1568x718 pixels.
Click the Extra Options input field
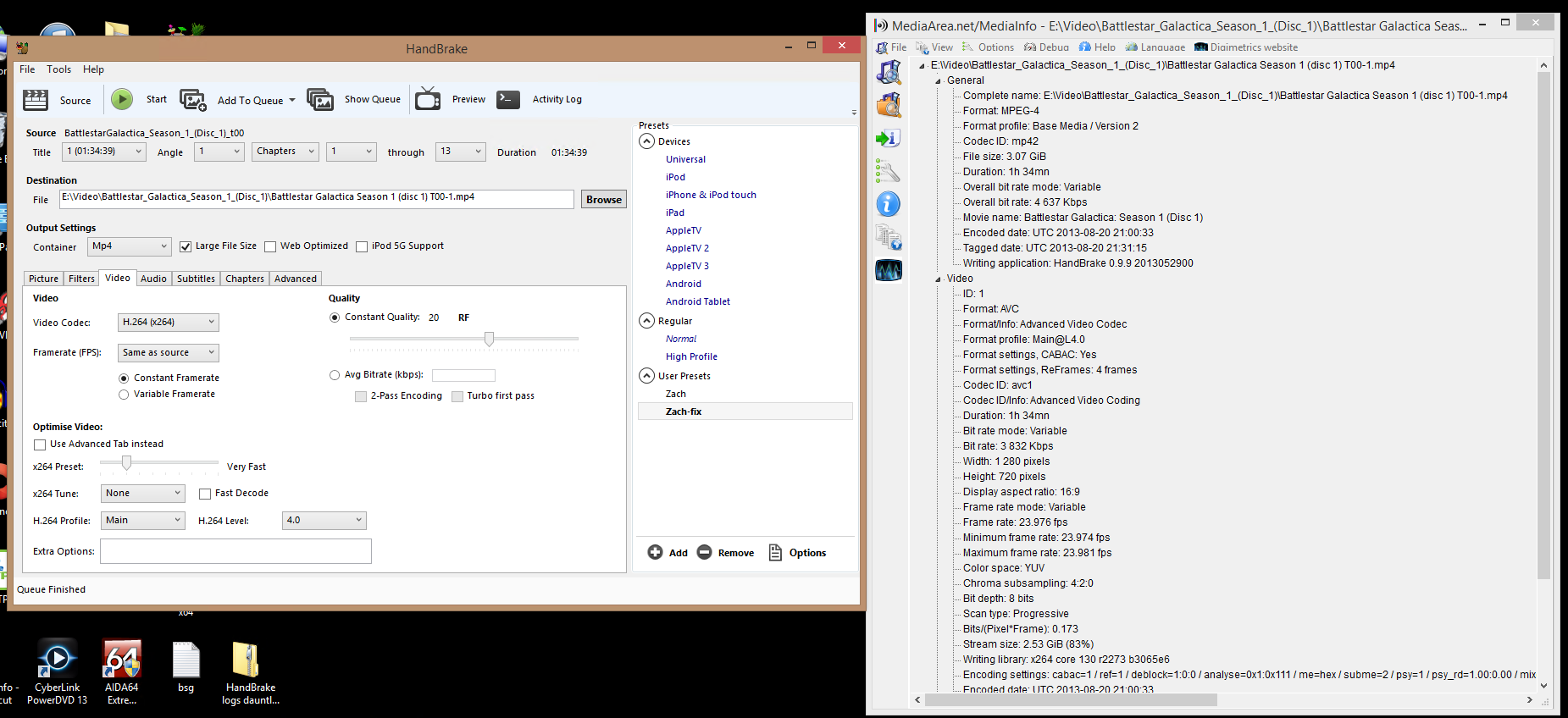235,551
